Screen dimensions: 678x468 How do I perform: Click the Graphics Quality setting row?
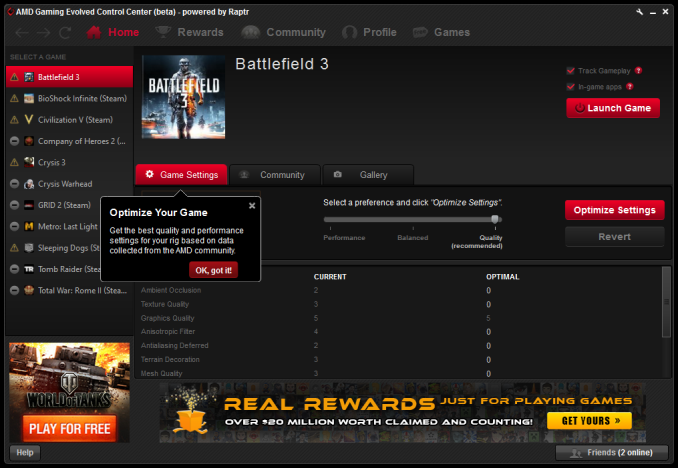point(399,318)
